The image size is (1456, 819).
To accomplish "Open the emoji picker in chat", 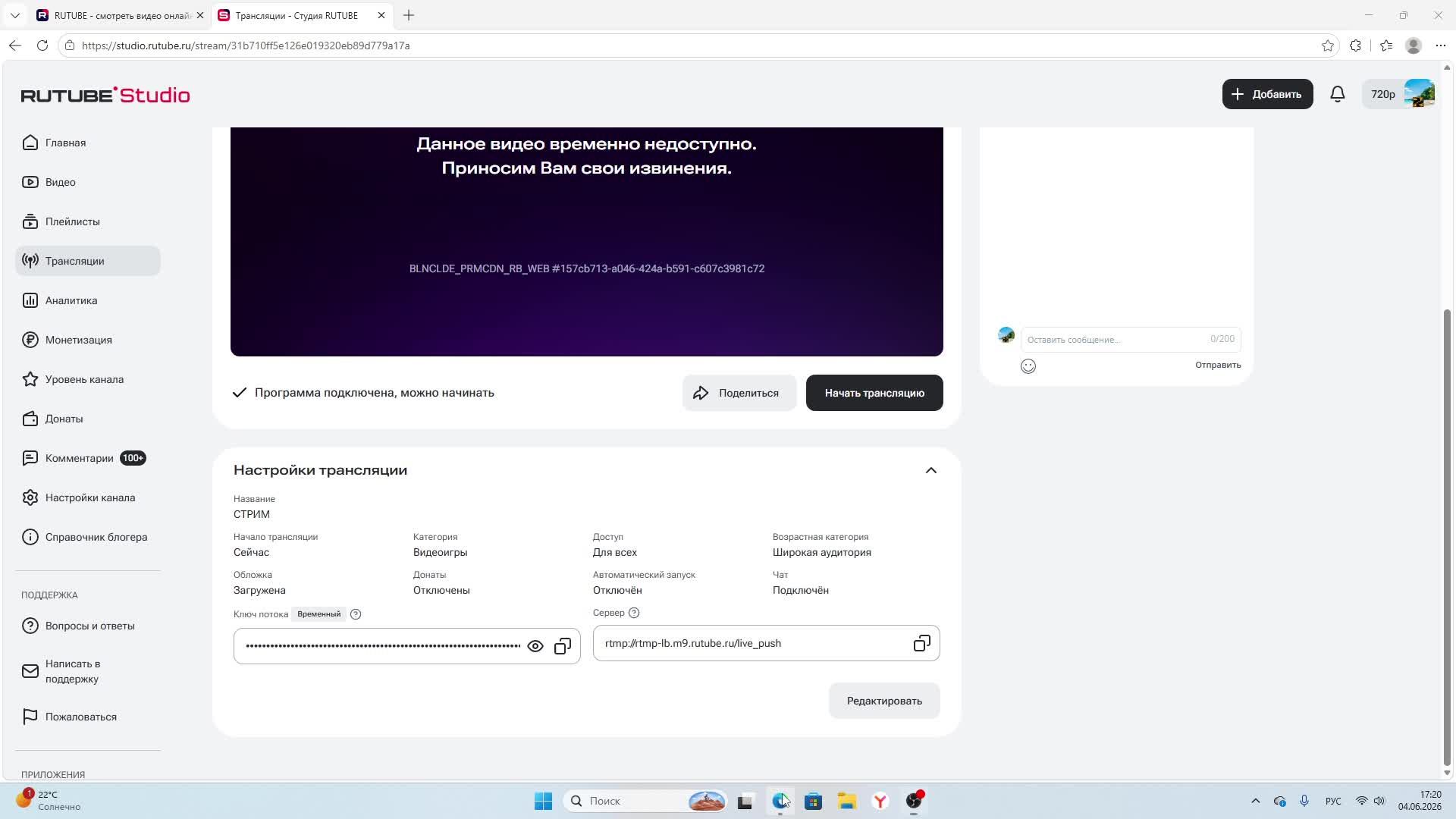I will pos(1028,366).
